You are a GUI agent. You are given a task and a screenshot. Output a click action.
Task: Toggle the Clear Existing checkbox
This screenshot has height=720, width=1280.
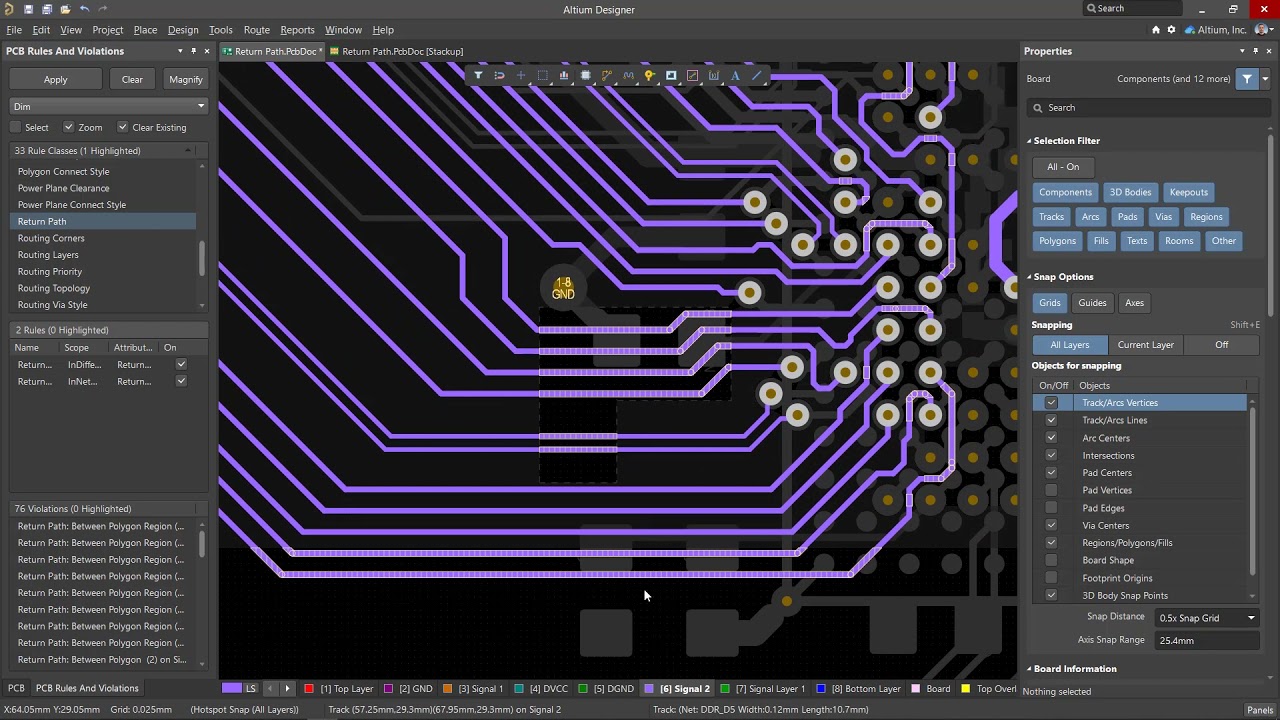pyautogui.click(x=123, y=127)
